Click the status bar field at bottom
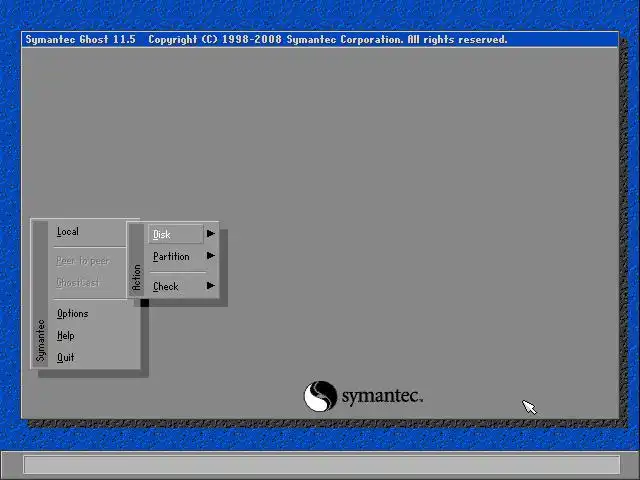Image resolution: width=640 pixels, height=480 pixels. (x=322, y=464)
